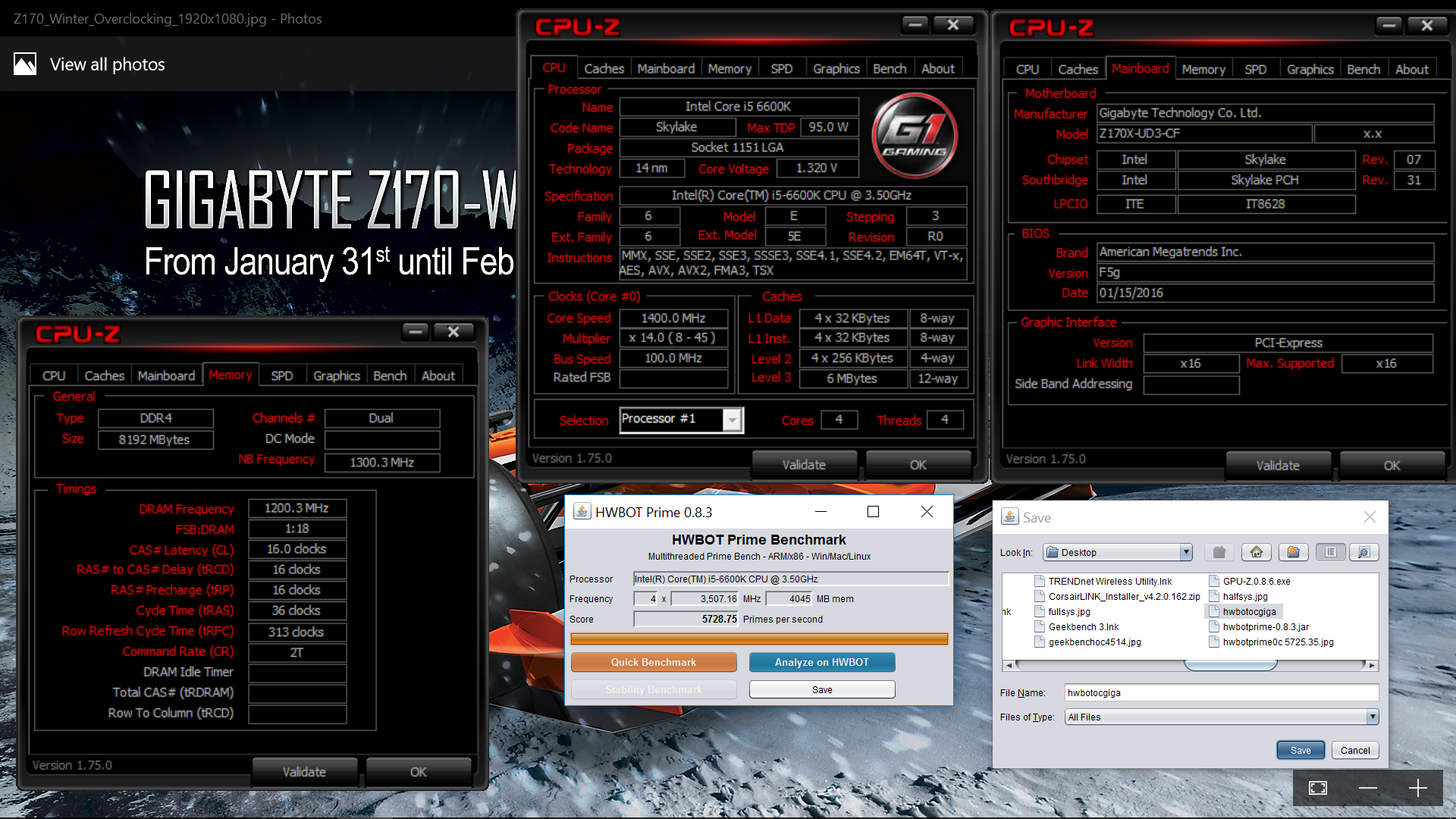Image resolution: width=1456 pixels, height=819 pixels.
Task: Click OK in CPU-Z Mainboard window
Action: pyautogui.click(x=1392, y=466)
